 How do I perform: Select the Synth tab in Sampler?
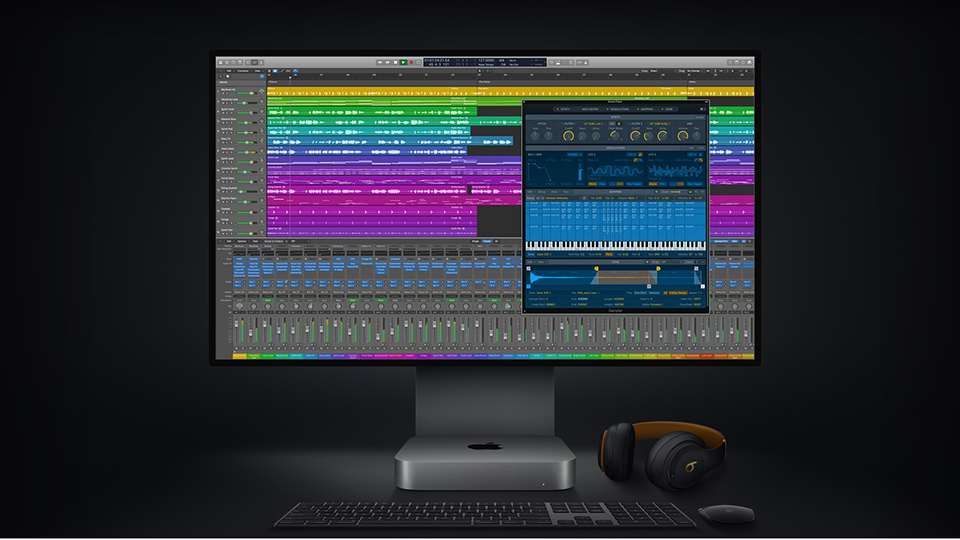pyautogui.click(x=564, y=109)
